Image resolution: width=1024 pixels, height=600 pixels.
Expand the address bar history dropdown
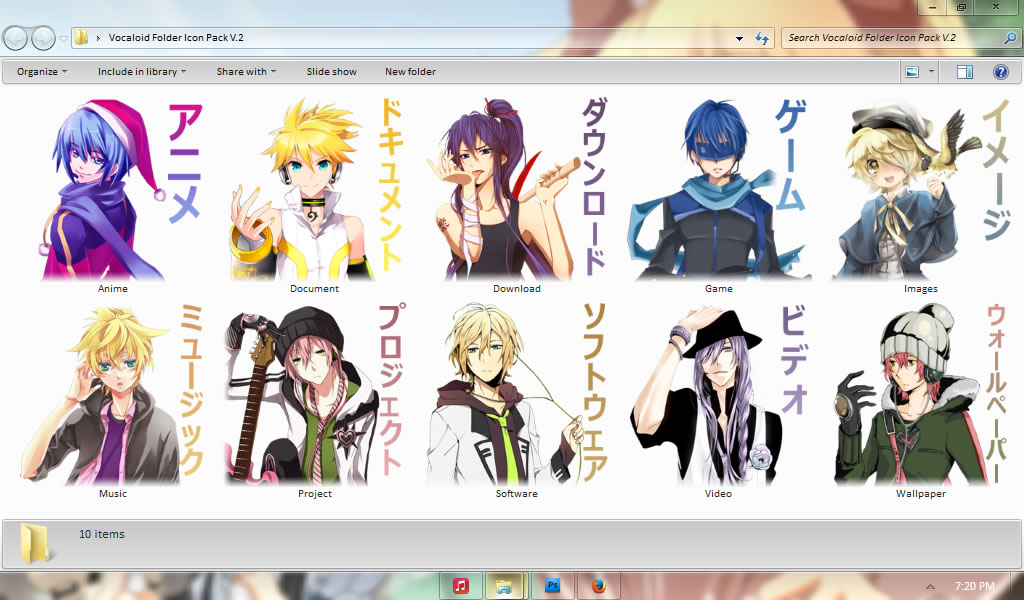pos(739,39)
